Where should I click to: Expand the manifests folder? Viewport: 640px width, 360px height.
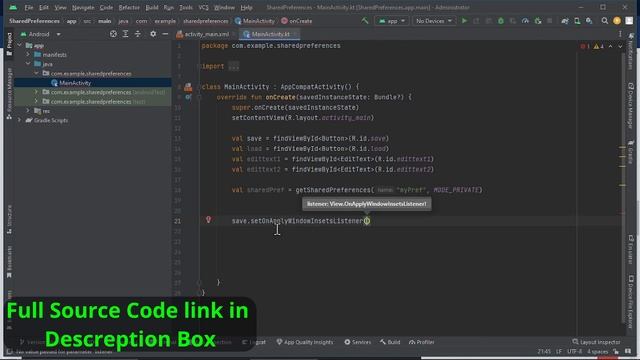click(28, 55)
